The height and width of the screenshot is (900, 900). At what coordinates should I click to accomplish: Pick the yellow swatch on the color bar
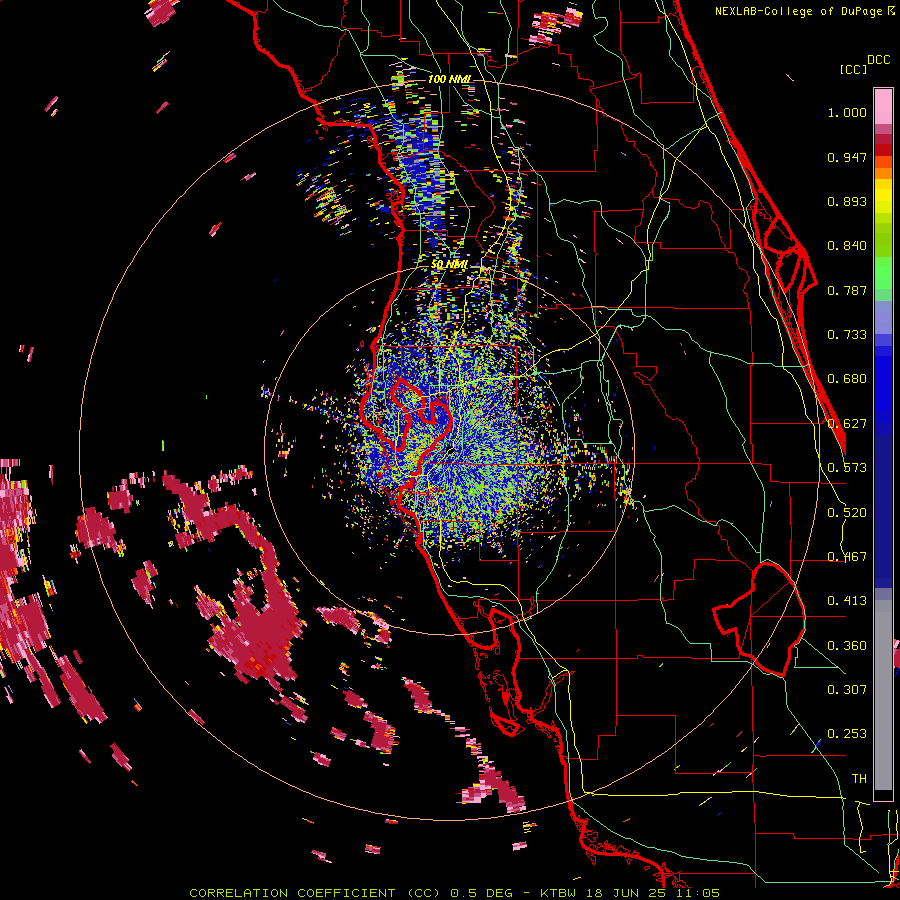click(x=883, y=195)
